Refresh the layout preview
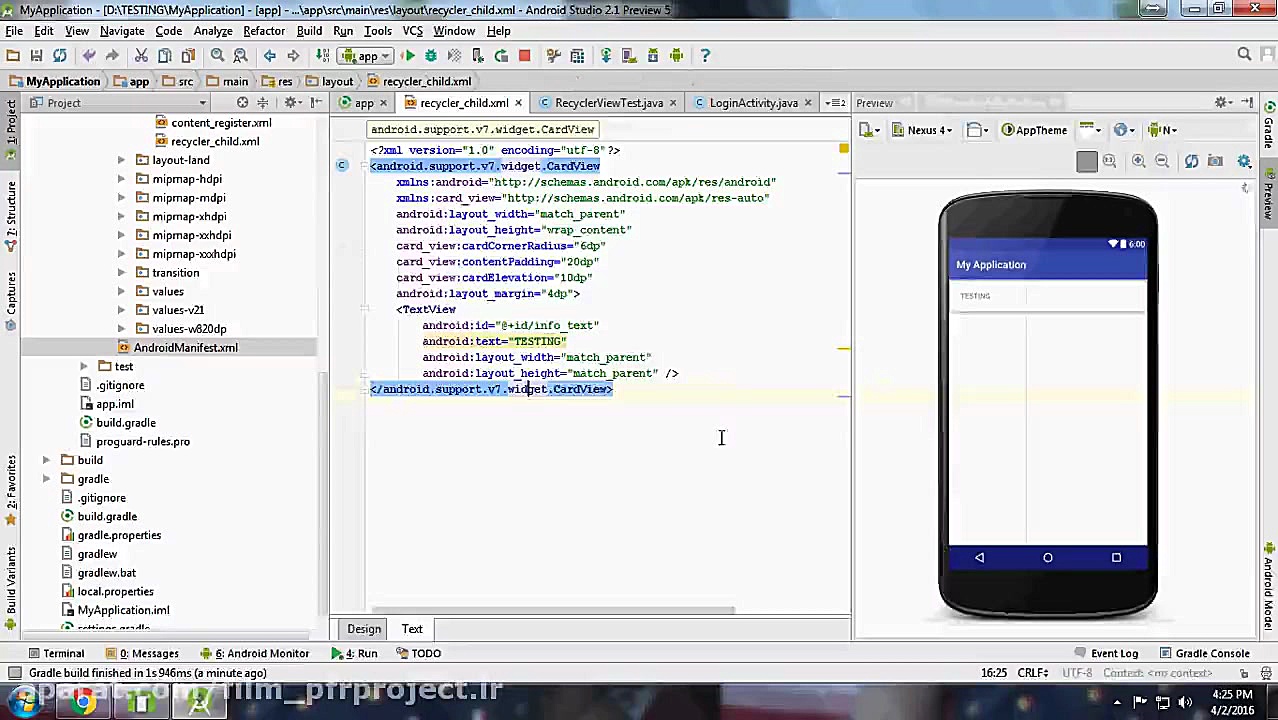1278x720 pixels. pyautogui.click(x=1191, y=161)
